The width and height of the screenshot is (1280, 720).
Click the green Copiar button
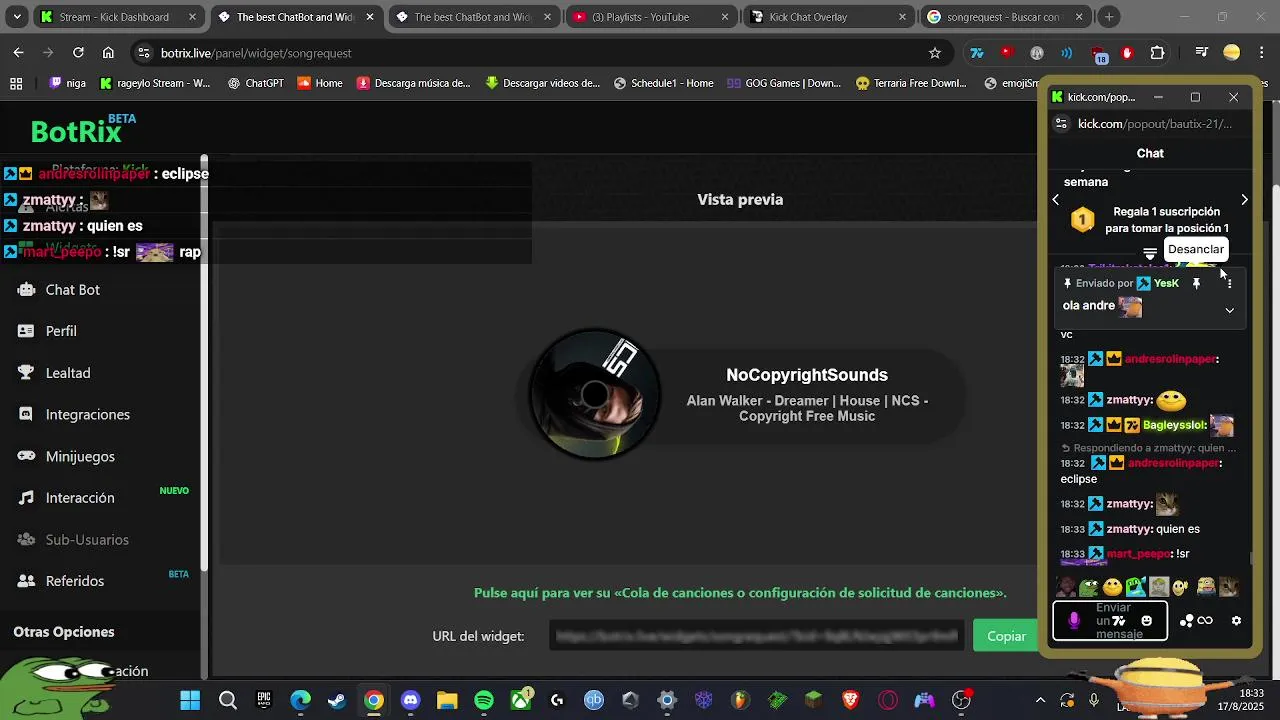click(x=1006, y=636)
